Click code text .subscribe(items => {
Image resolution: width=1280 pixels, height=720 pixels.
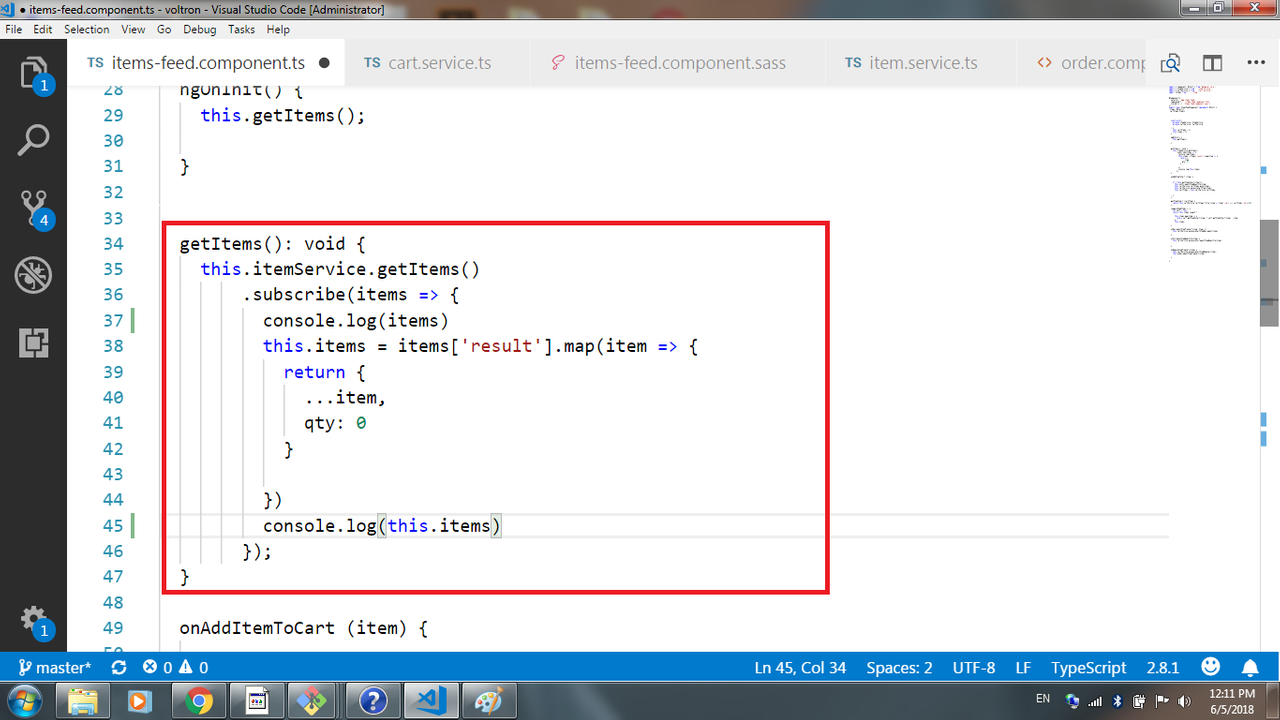(x=351, y=295)
